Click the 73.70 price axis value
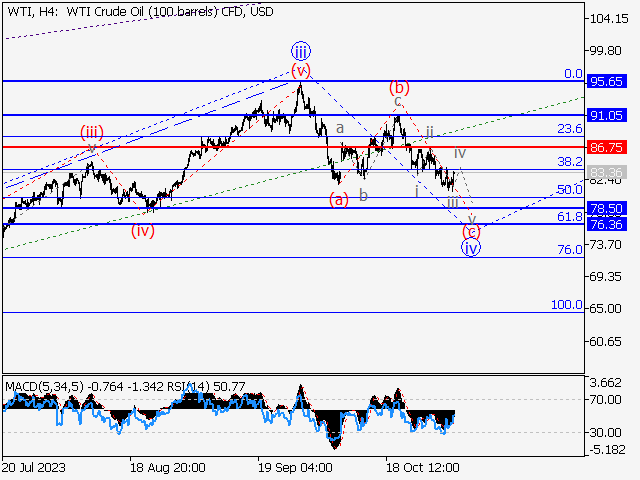640x480 pixels. click(x=606, y=244)
